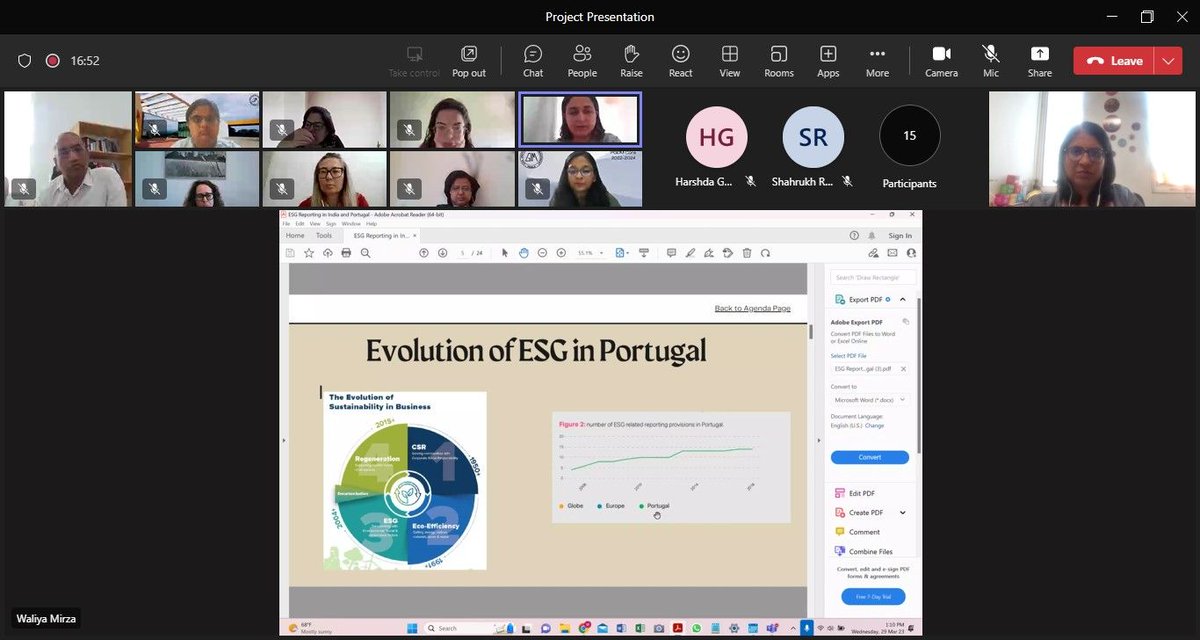Open the People panel
1200x640 pixels.
point(582,61)
